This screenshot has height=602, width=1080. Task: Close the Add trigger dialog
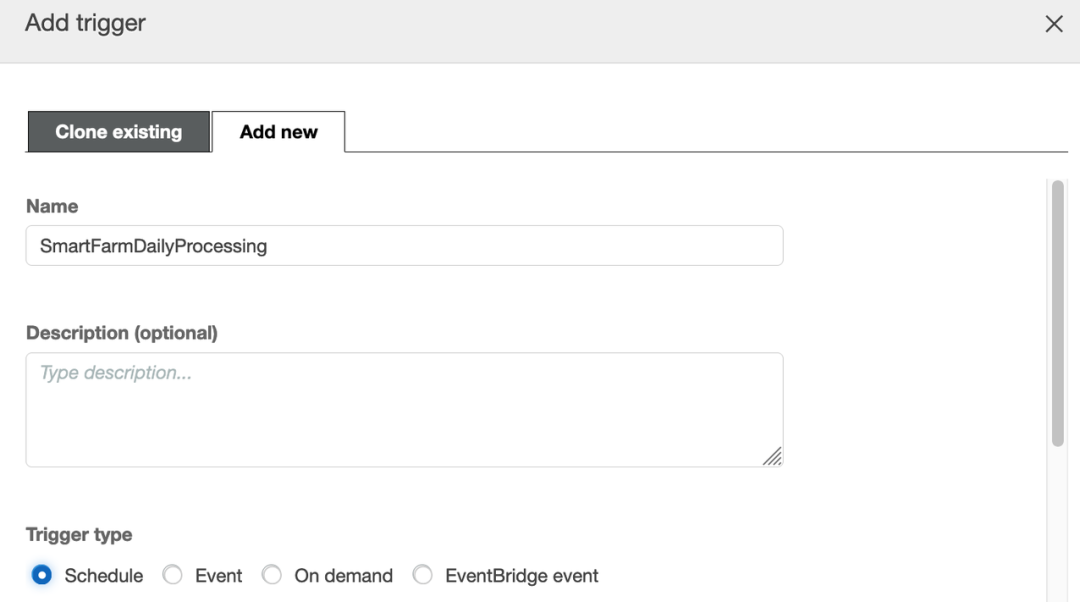click(x=1054, y=24)
